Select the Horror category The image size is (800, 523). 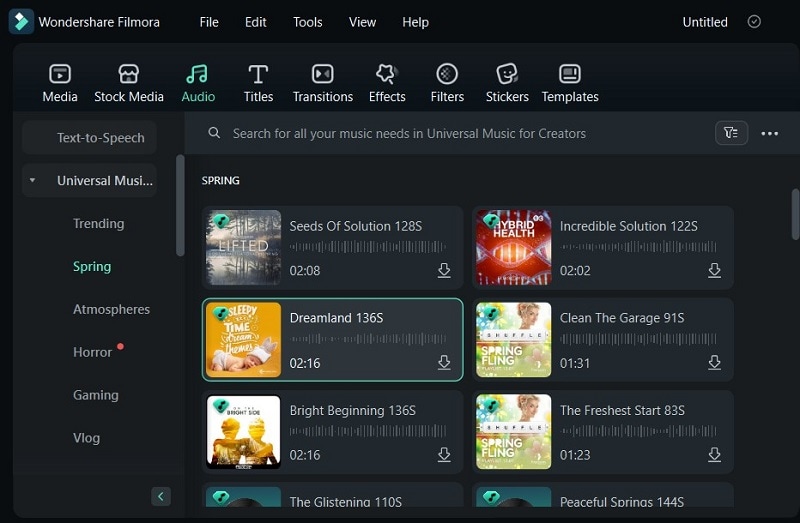click(92, 352)
